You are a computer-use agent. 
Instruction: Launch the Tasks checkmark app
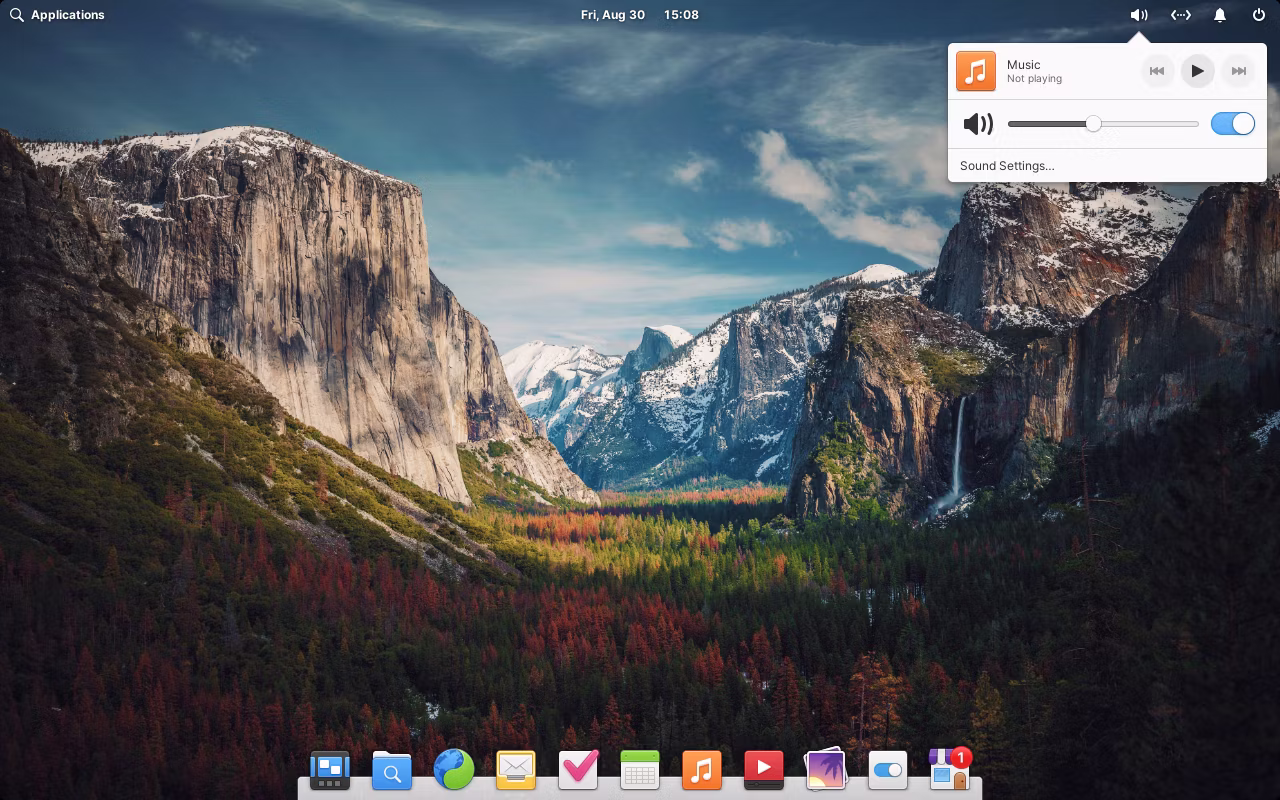(x=578, y=770)
